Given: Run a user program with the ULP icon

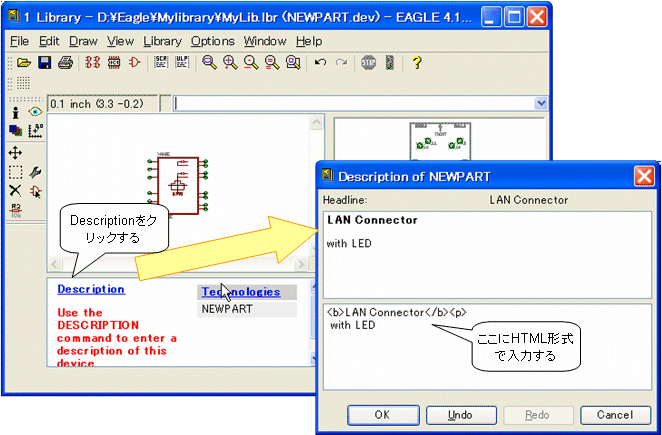Looking at the screenshot, I should point(182,63).
